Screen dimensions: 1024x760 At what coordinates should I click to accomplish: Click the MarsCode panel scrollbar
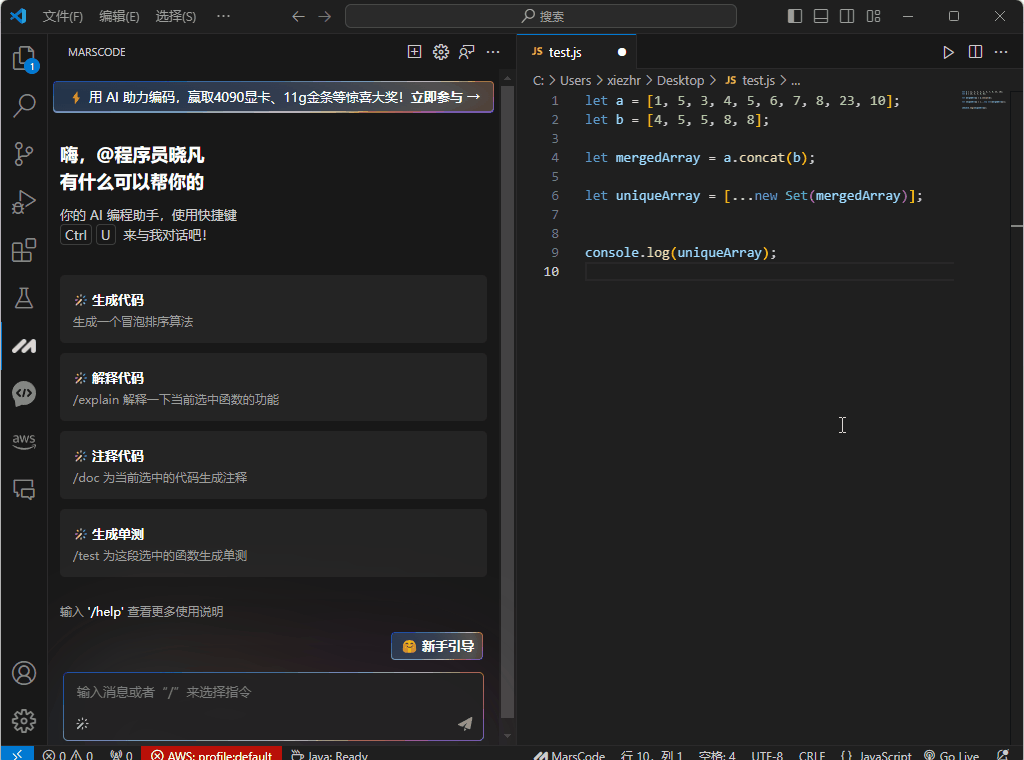[x=507, y=402]
